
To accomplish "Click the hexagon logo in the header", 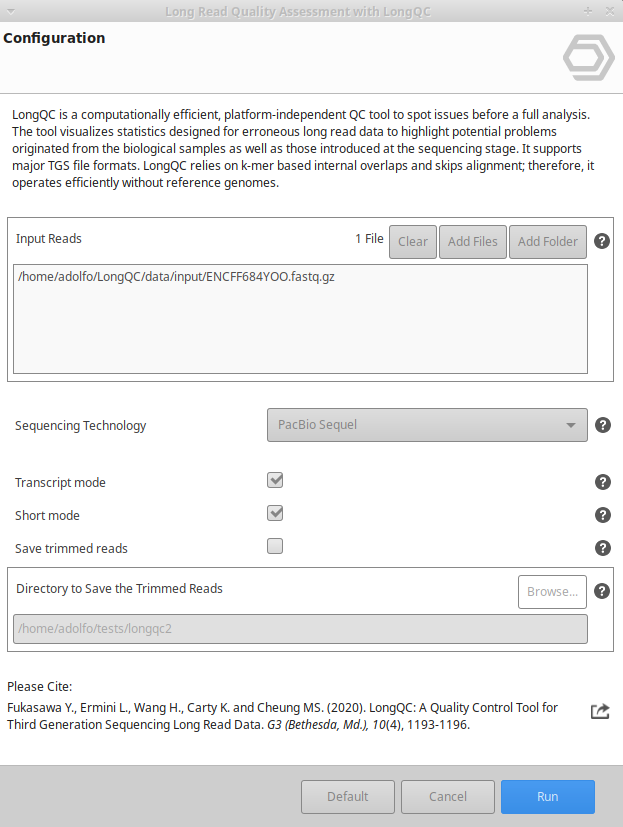I will tap(588, 58).
